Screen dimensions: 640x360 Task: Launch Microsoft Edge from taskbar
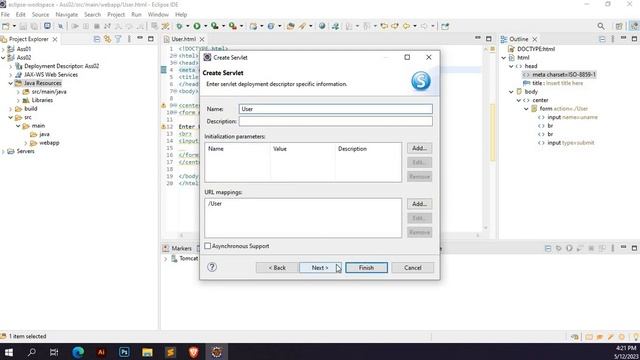78,351
